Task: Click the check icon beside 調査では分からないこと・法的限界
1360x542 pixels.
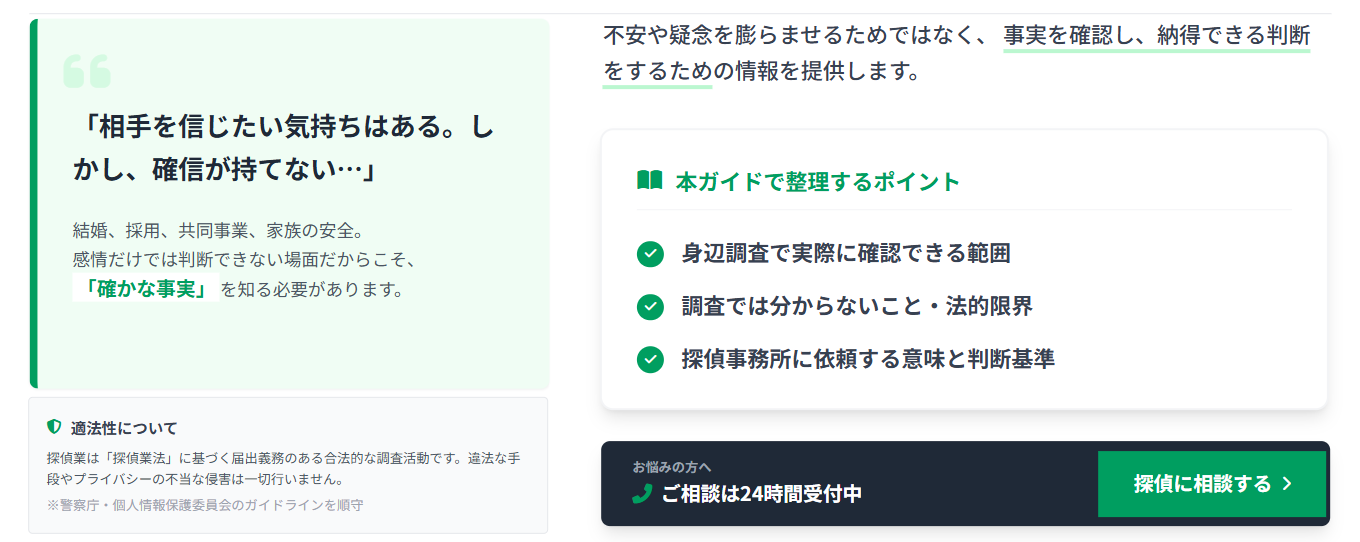Action: point(650,306)
